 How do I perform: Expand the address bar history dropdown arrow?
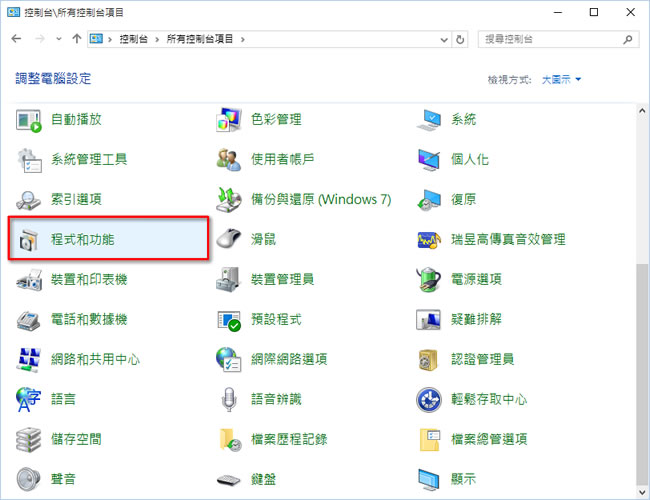444,40
